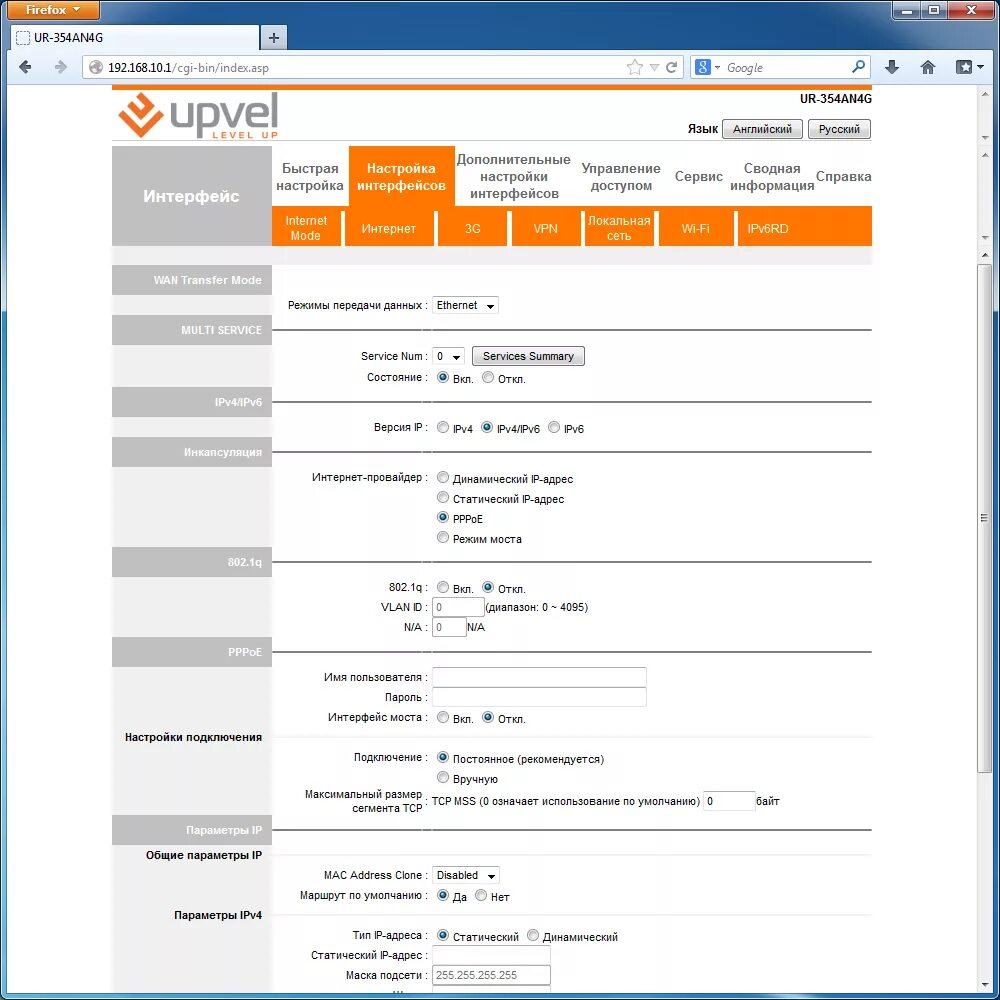
Task: Switch to Wi-Fi tab
Action: pos(695,228)
